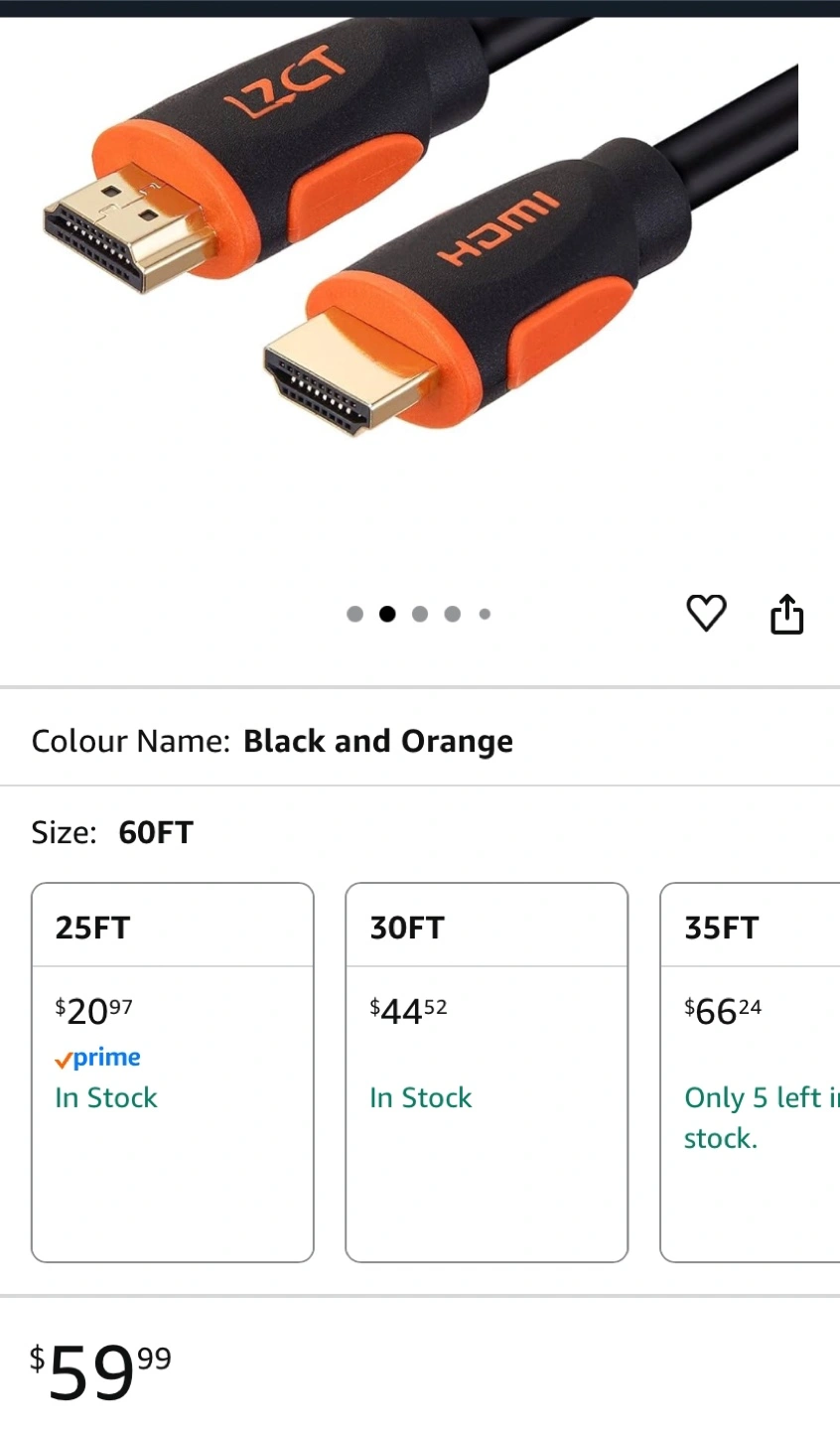This screenshot has width=840, height=1430.
Task: Tap the share icon
Action: point(786,613)
